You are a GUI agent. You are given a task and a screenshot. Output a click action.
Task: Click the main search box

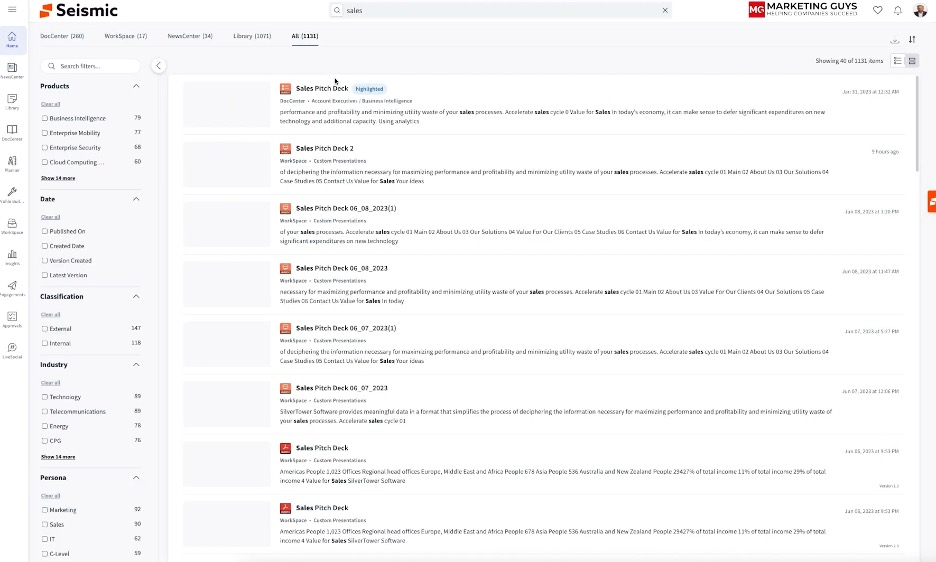coord(500,10)
